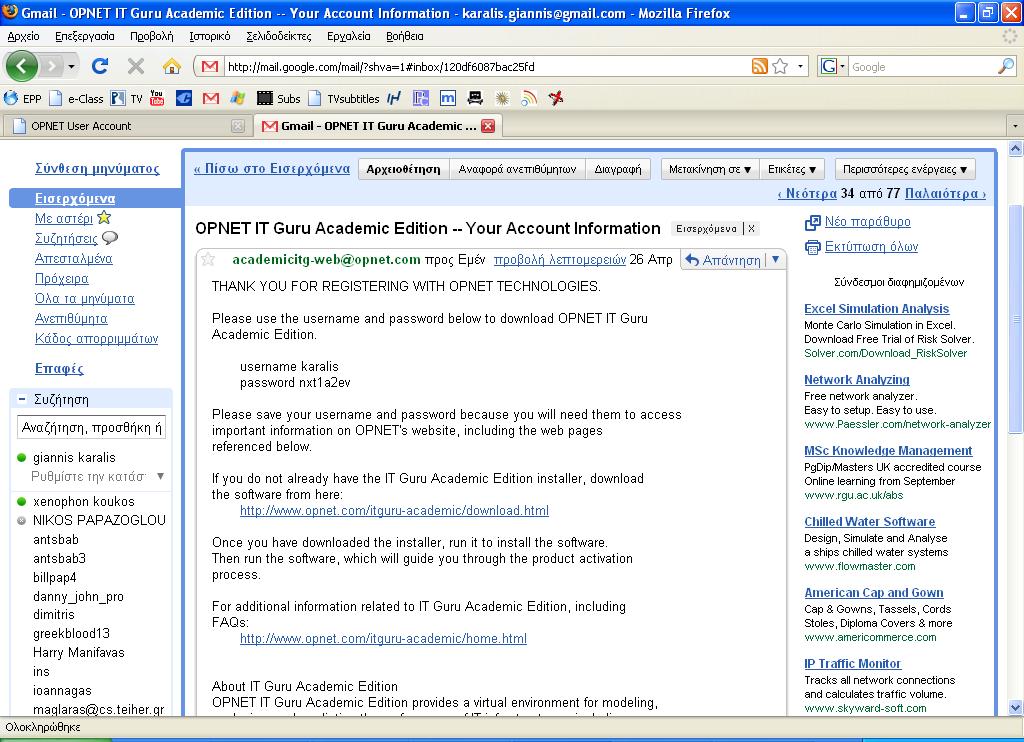The height and width of the screenshot is (742, 1024).
Task: Click the page vertical scrollbar down arrow
Action: 1016,707
